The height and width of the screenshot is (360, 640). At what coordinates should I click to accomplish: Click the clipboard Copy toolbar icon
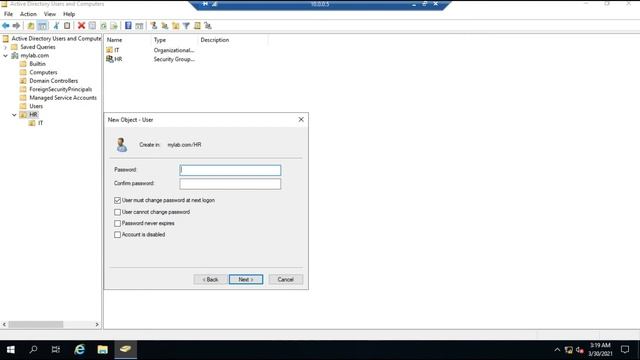coord(67,26)
